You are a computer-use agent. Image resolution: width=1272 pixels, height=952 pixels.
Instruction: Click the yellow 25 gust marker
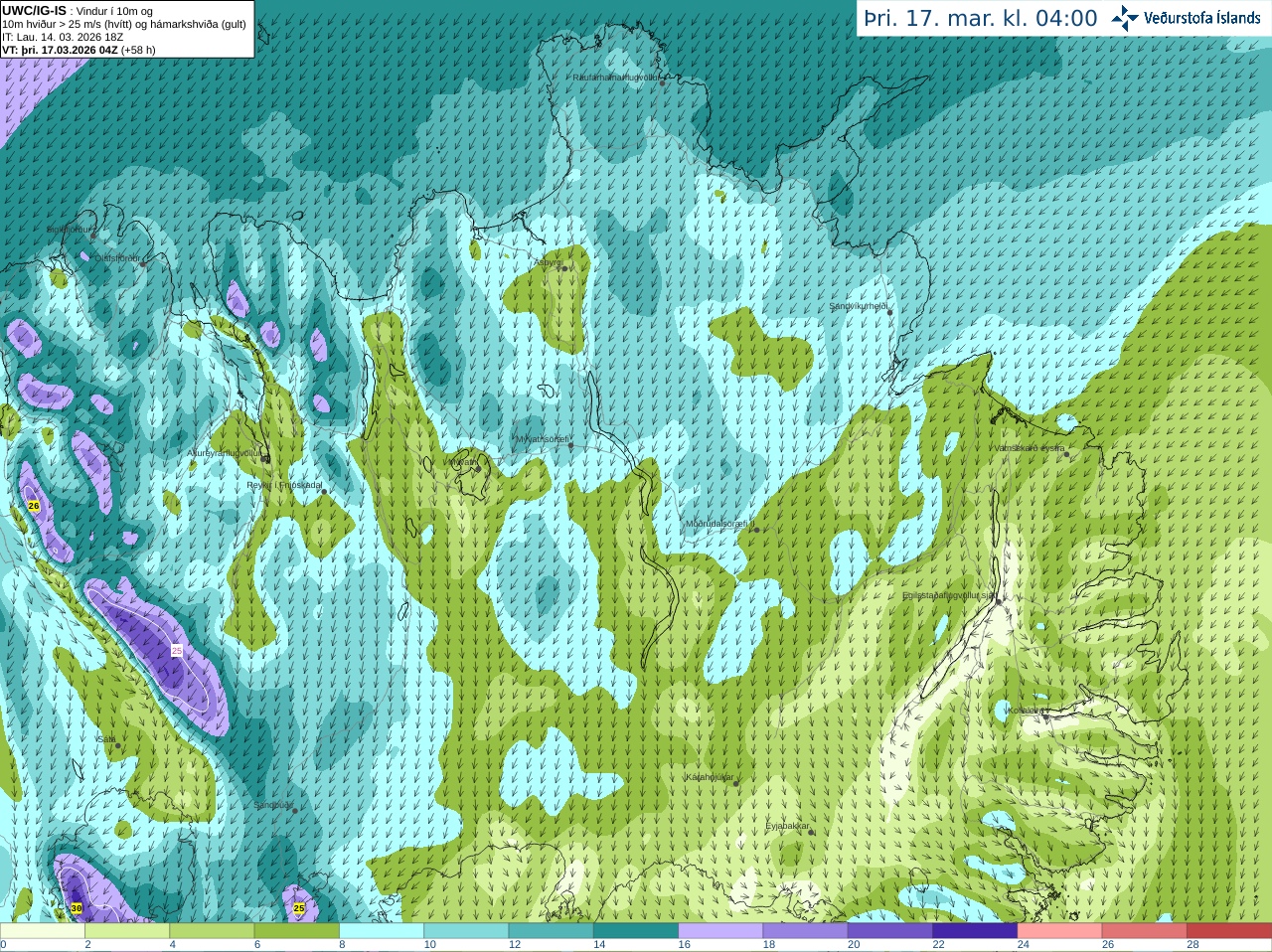[299, 907]
